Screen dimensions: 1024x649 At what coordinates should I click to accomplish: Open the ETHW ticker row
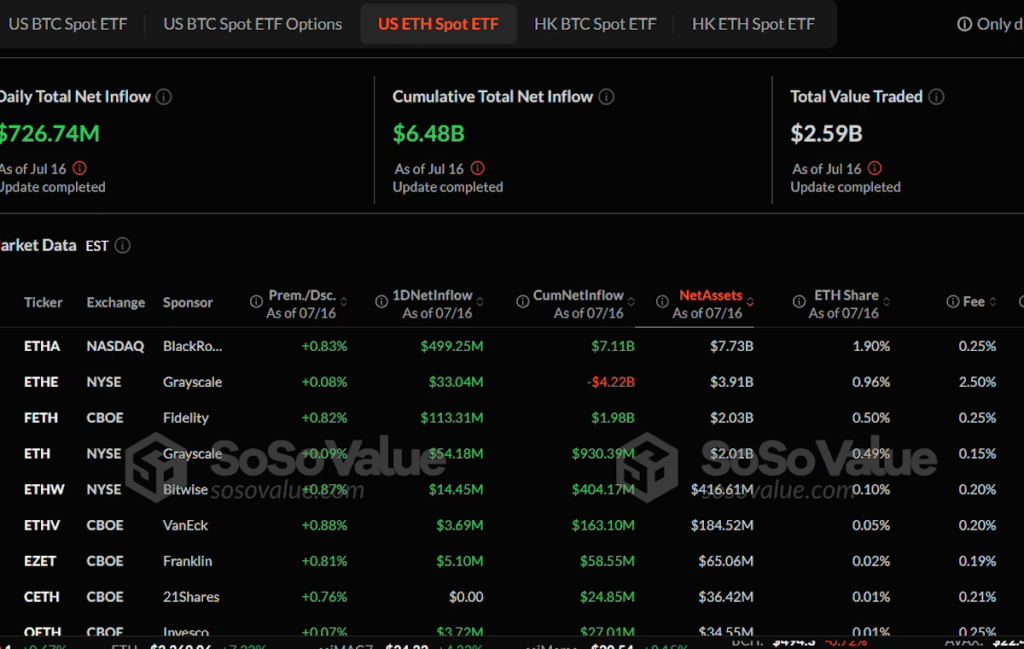[44, 490]
